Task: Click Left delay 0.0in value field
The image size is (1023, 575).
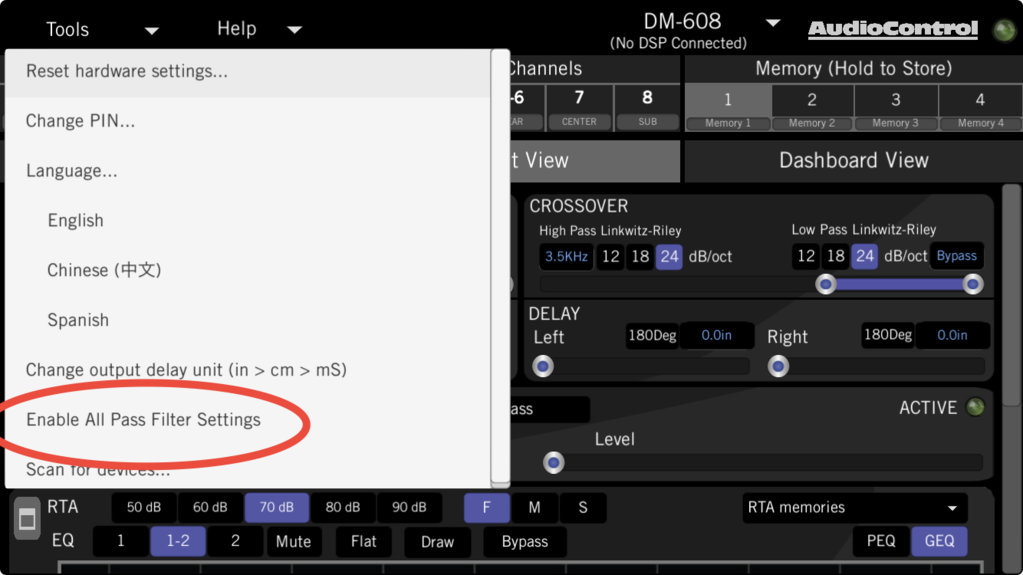Action: pyautogui.click(x=716, y=335)
